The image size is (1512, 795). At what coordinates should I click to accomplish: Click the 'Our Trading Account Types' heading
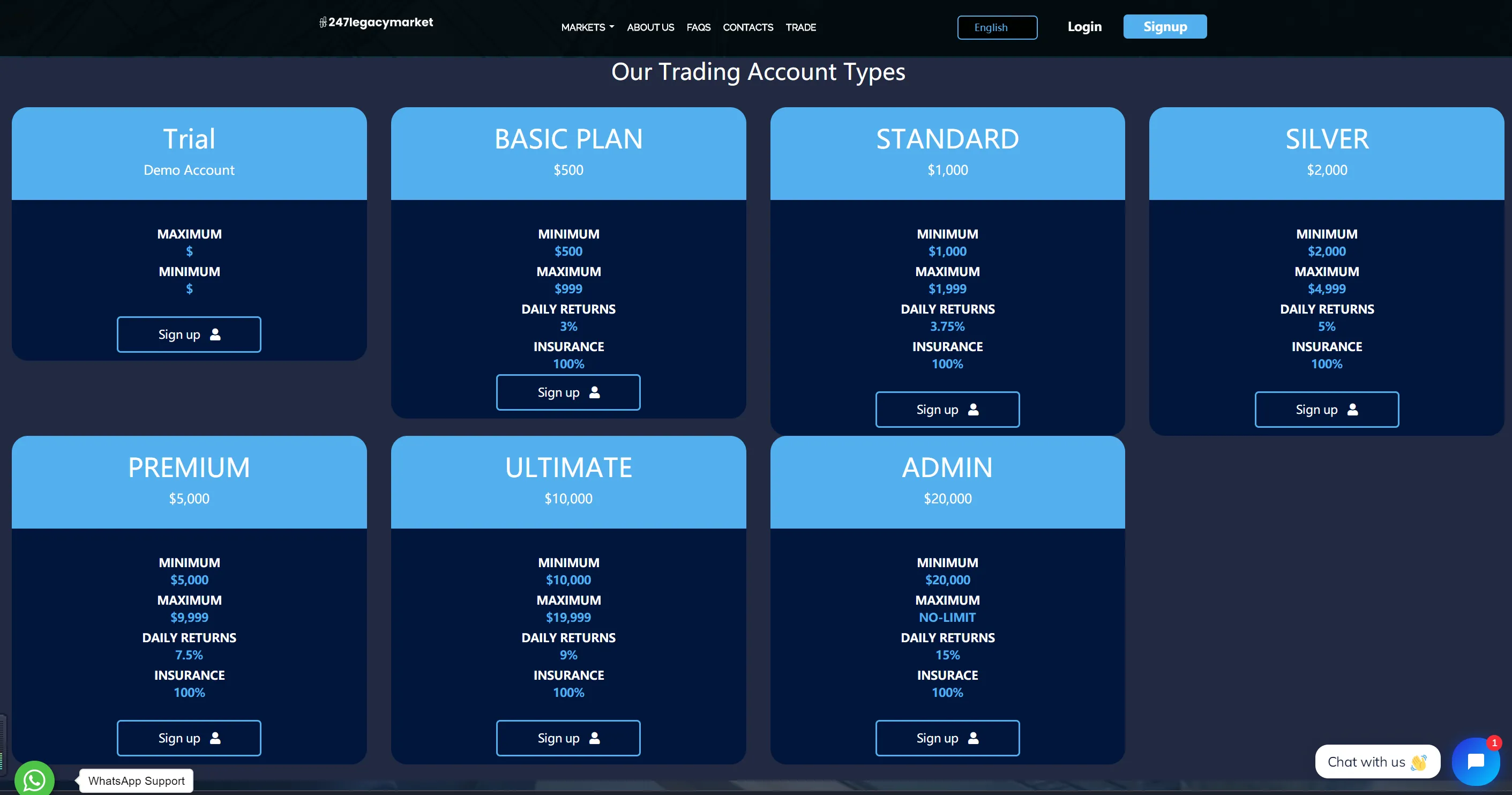(758, 72)
